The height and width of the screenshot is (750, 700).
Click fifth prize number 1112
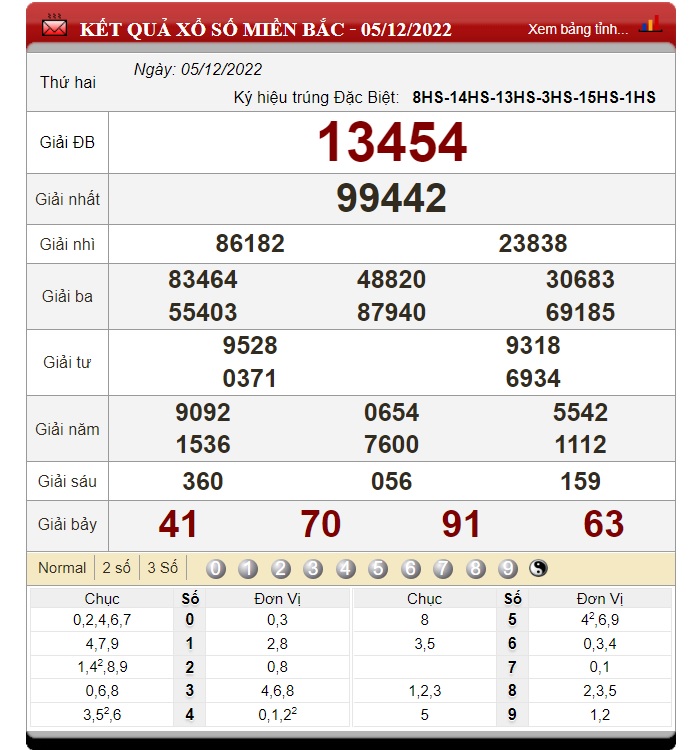click(581, 445)
